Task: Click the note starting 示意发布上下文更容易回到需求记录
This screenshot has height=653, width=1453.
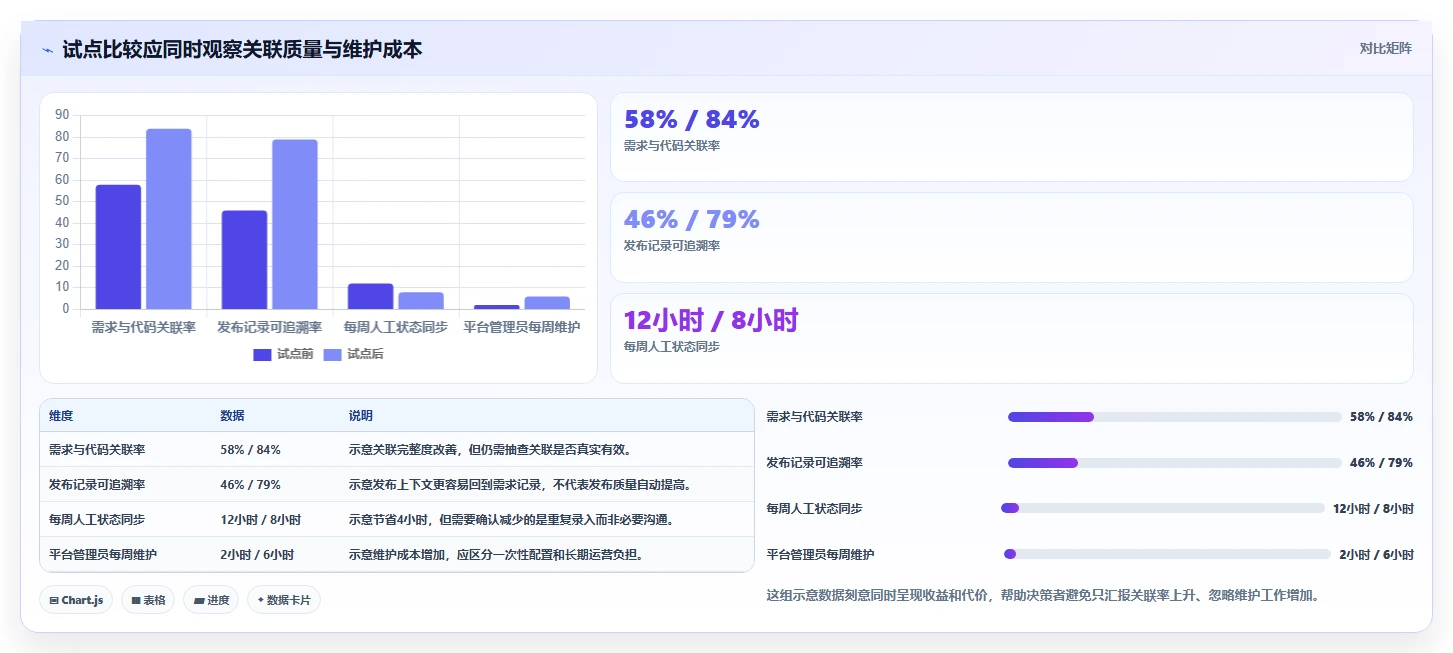Action: [x=520, y=485]
